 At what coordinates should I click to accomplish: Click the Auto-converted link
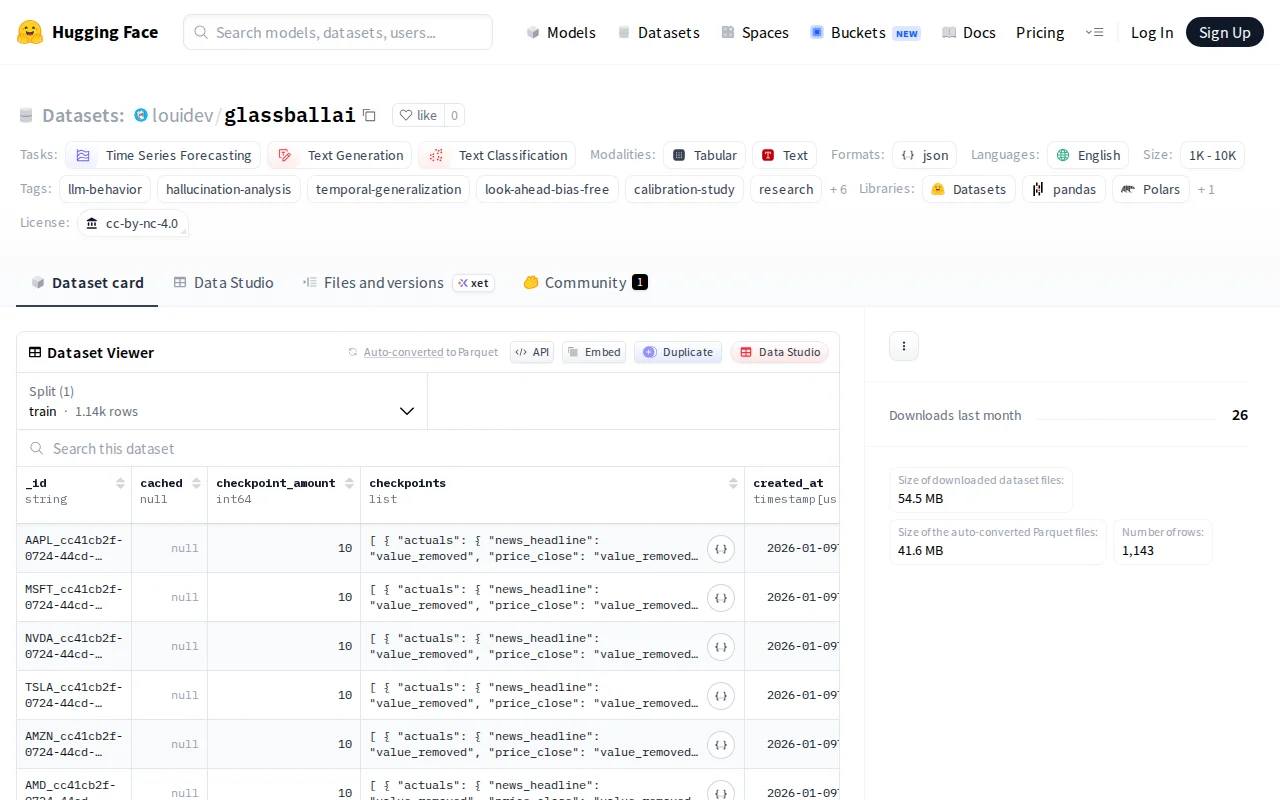point(404,352)
